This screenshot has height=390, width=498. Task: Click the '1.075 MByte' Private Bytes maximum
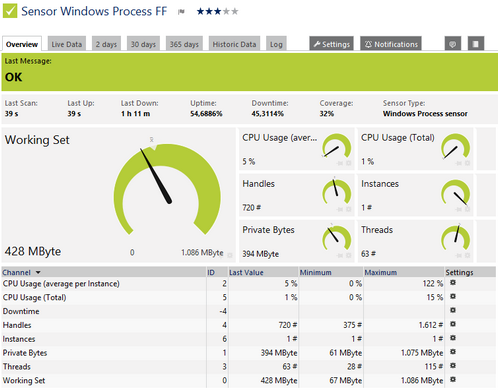click(422, 353)
